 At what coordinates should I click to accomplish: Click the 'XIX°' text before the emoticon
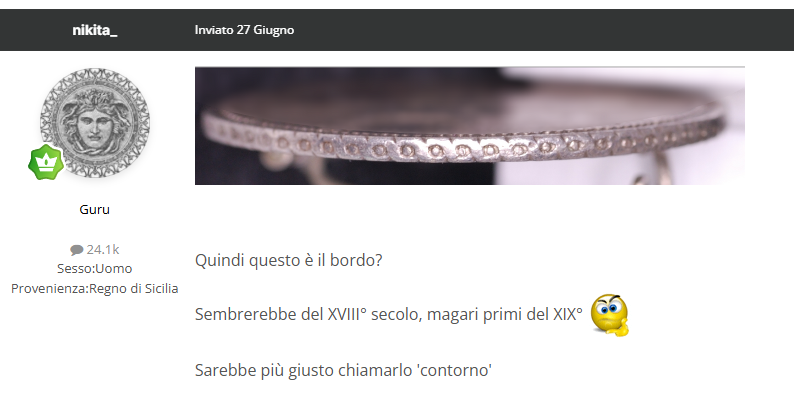[568, 314]
